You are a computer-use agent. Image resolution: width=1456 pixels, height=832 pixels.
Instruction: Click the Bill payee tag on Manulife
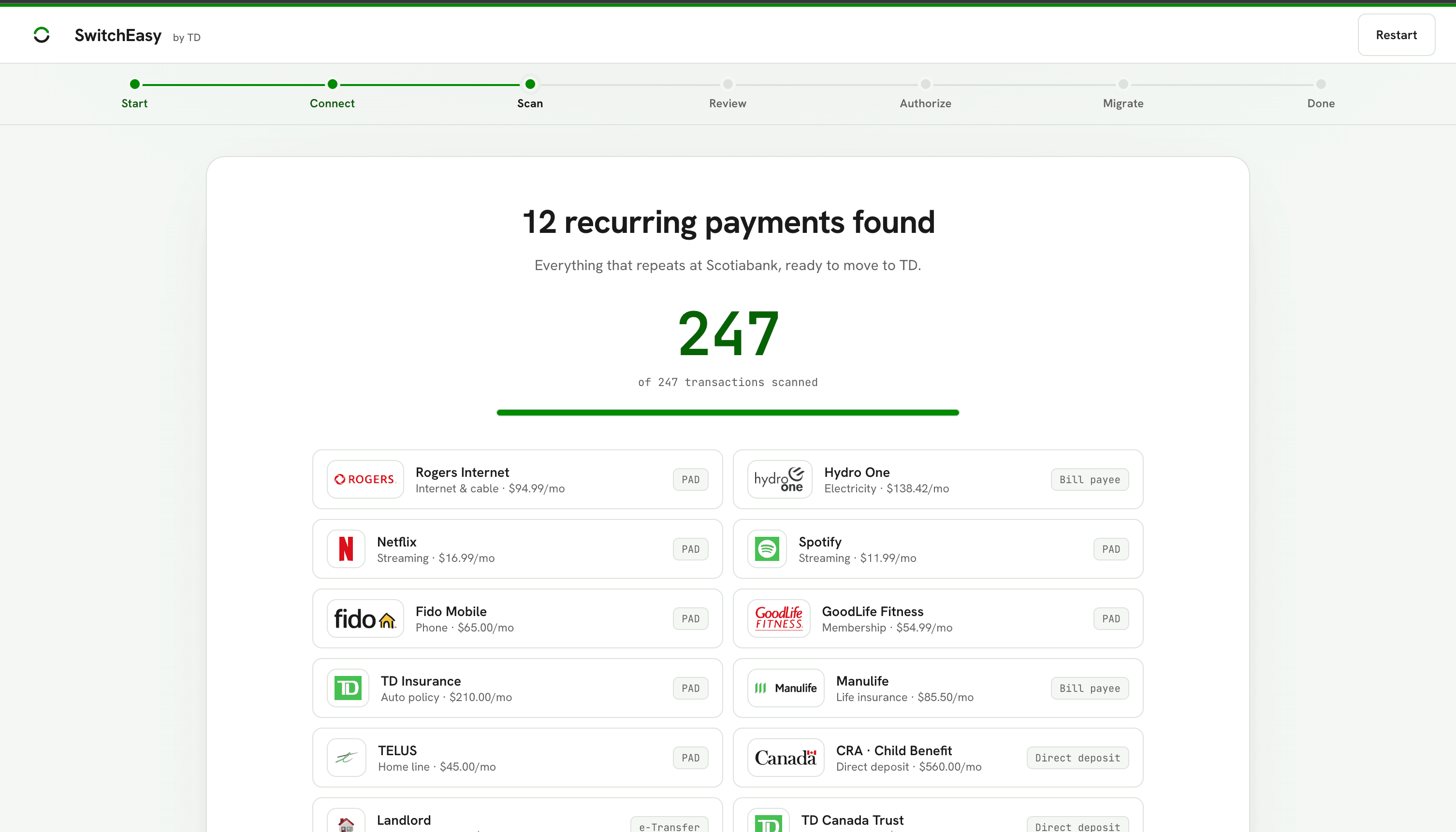coord(1090,689)
